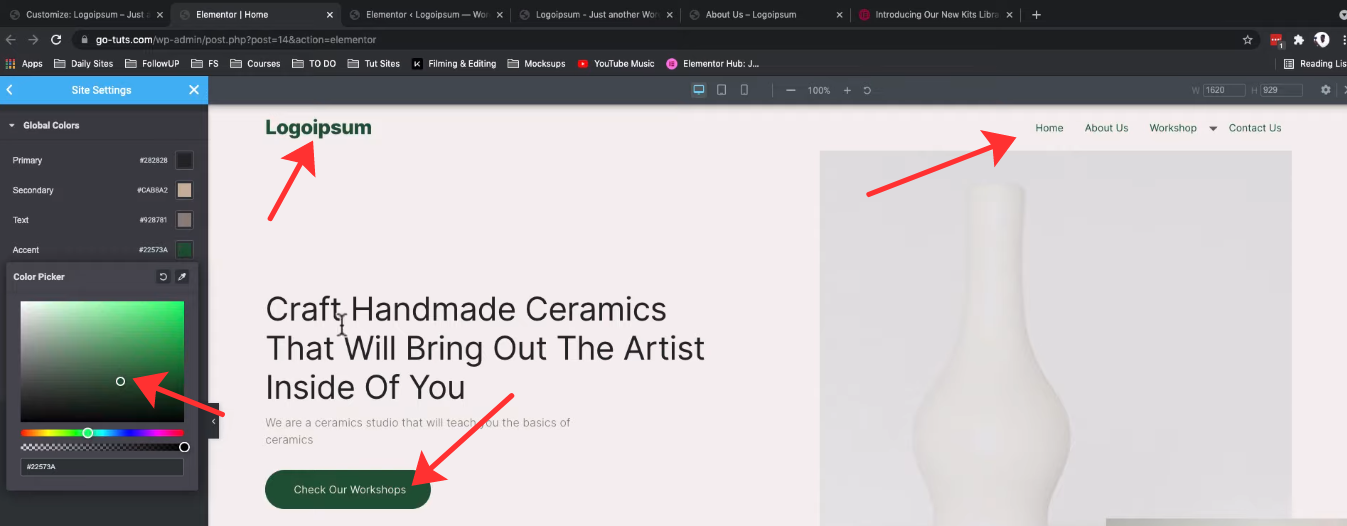The image size is (1347, 526).
Task: Zoom out the preview with minus
Action: 790,90
